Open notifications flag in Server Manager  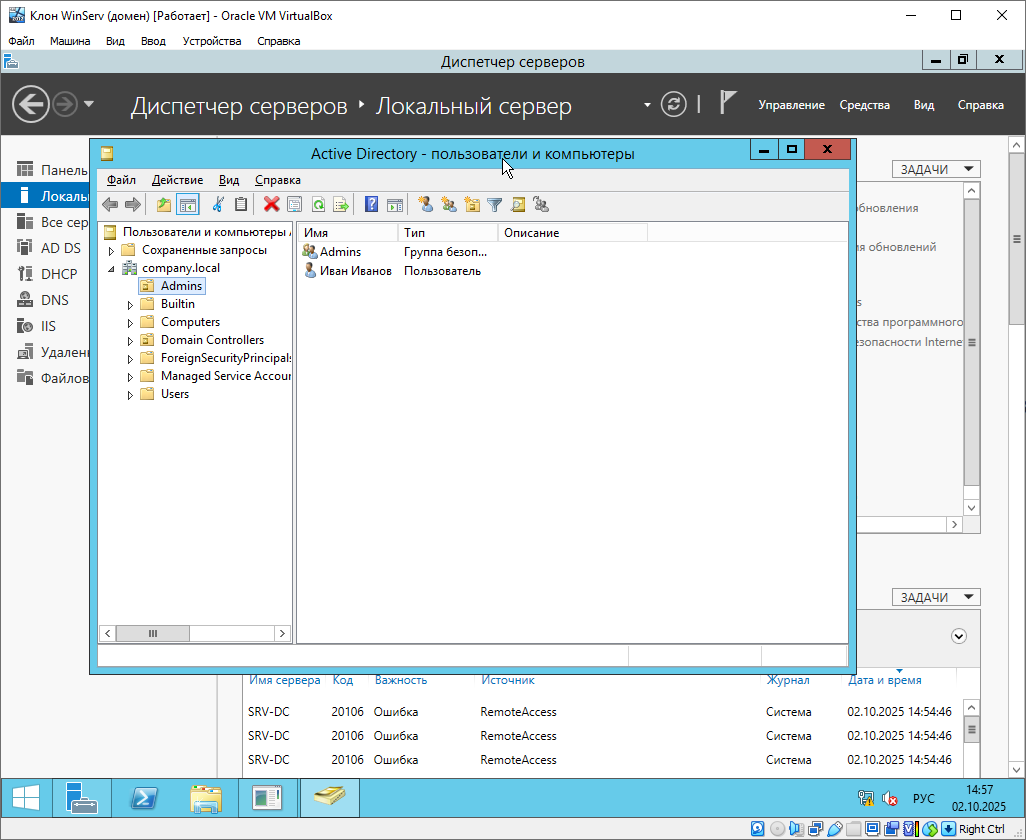(728, 103)
